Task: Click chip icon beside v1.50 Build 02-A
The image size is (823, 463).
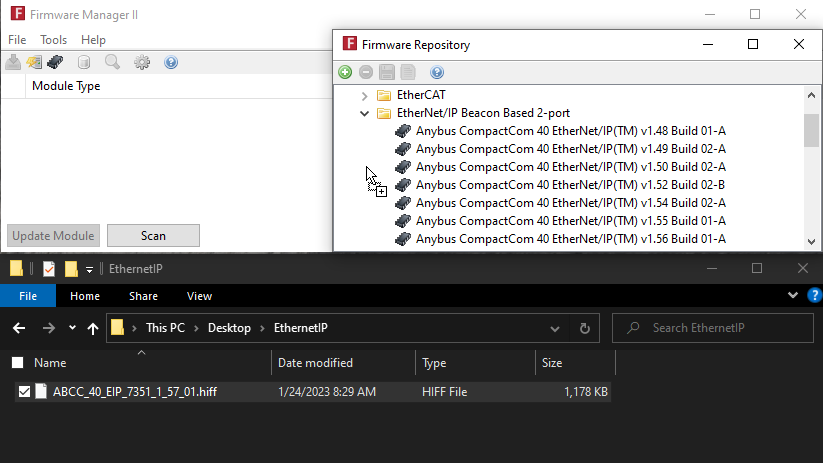Action: click(403, 167)
